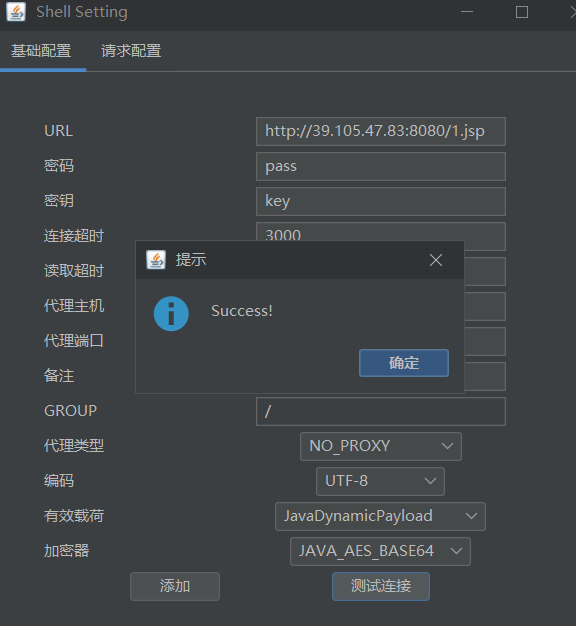This screenshot has width=576, height=626.
Task: Click the blue info icon beside Success!
Action: (x=171, y=313)
